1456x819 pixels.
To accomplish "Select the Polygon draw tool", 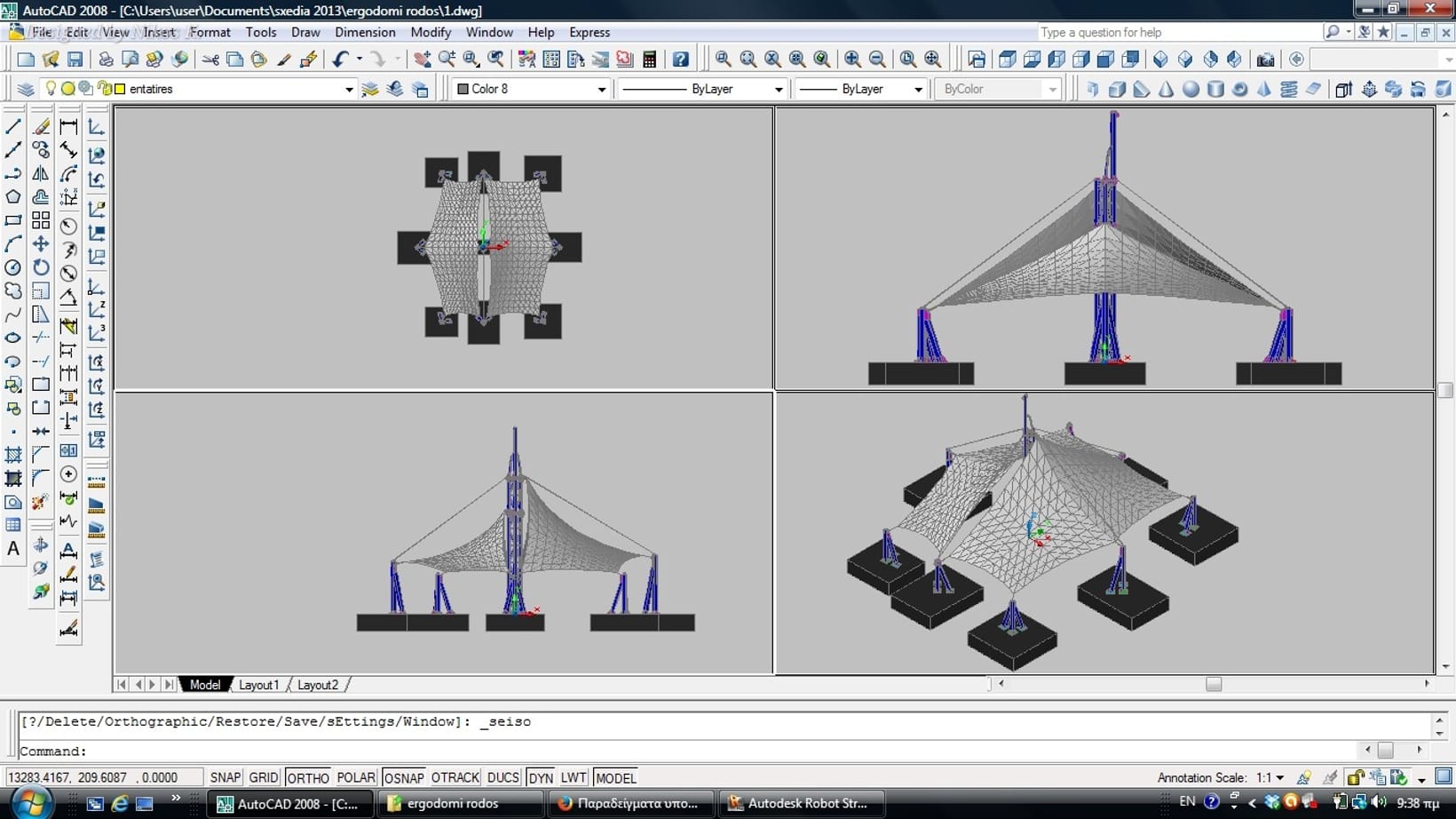I will point(13,196).
